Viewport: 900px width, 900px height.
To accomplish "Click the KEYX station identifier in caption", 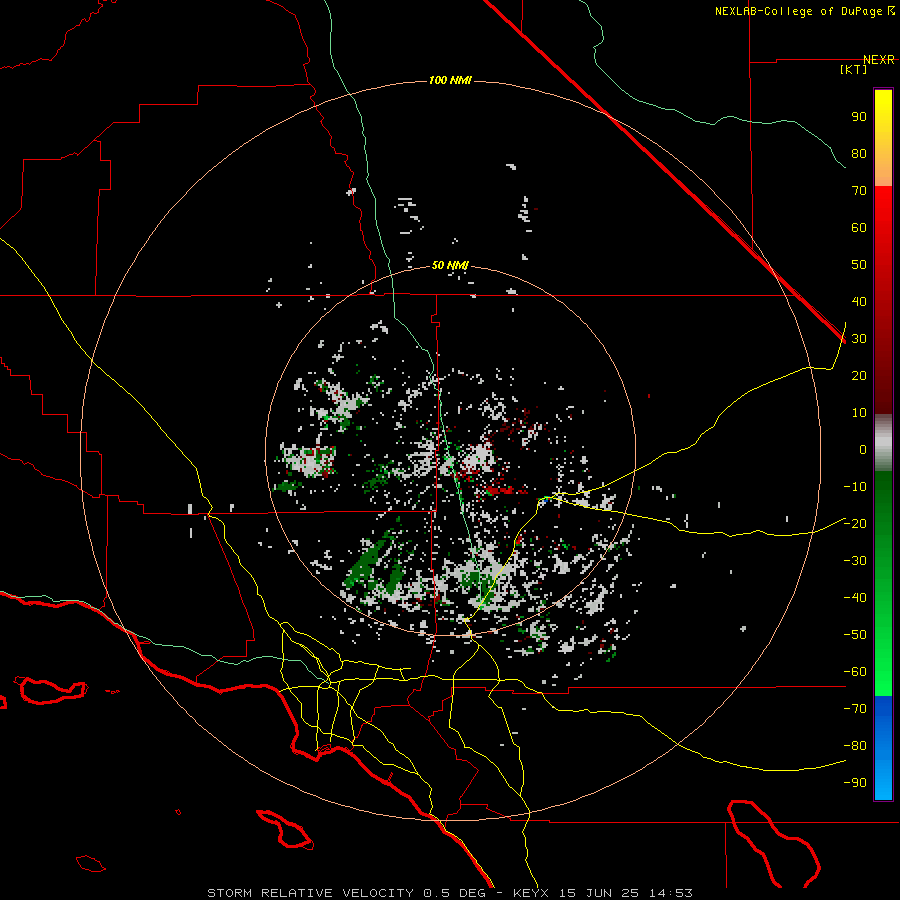I will 531,893.
